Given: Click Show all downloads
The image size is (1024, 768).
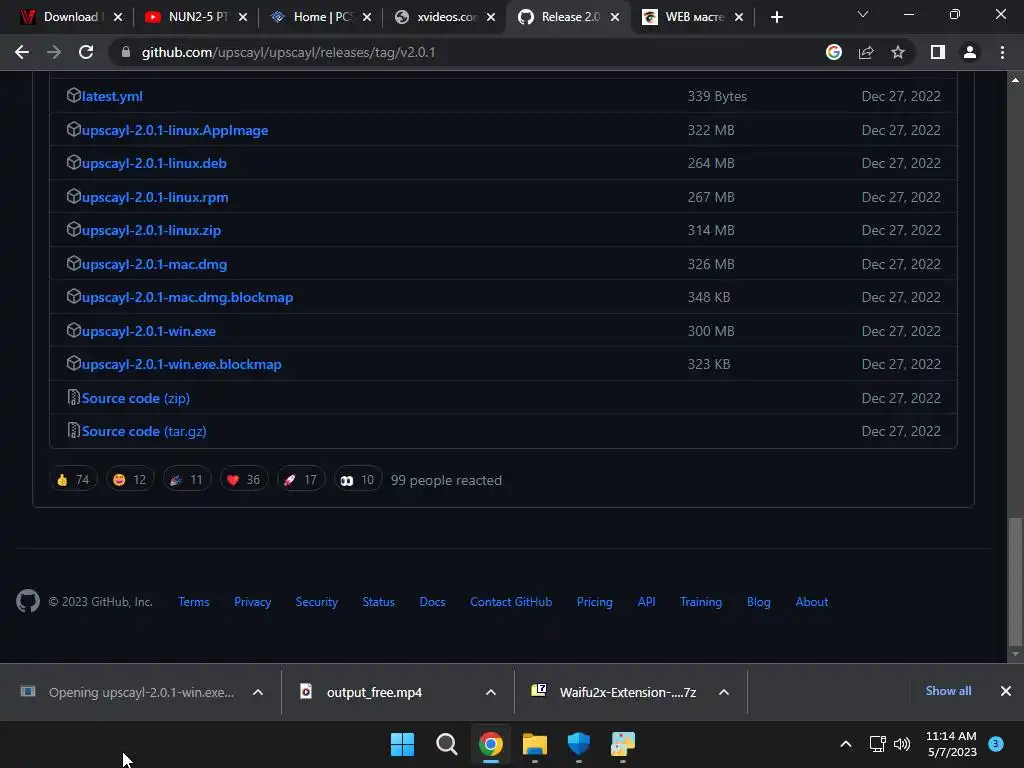Looking at the screenshot, I should [x=948, y=691].
